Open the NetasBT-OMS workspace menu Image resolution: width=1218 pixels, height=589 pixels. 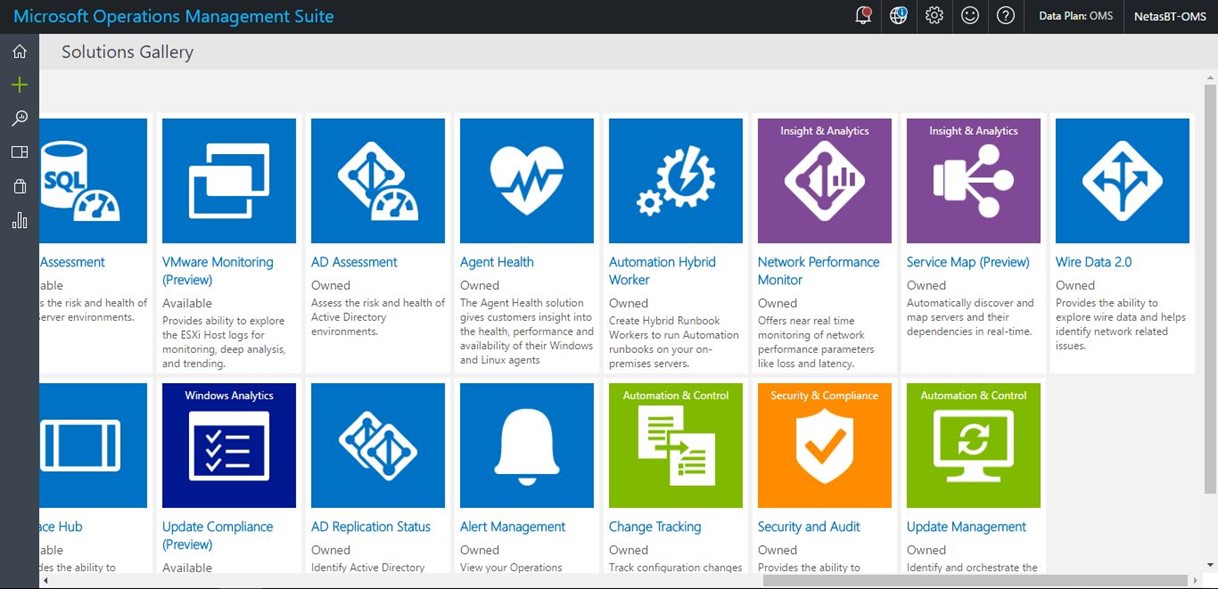point(1170,16)
